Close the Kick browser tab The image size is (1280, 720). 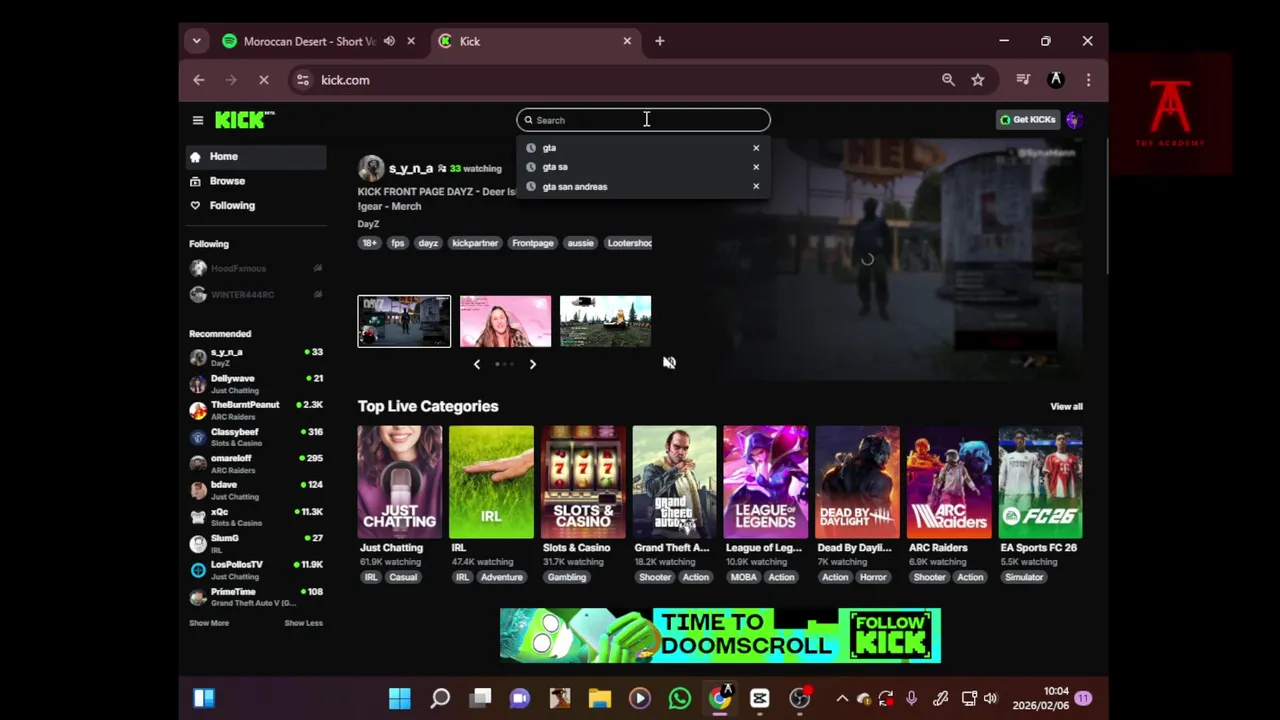click(627, 41)
